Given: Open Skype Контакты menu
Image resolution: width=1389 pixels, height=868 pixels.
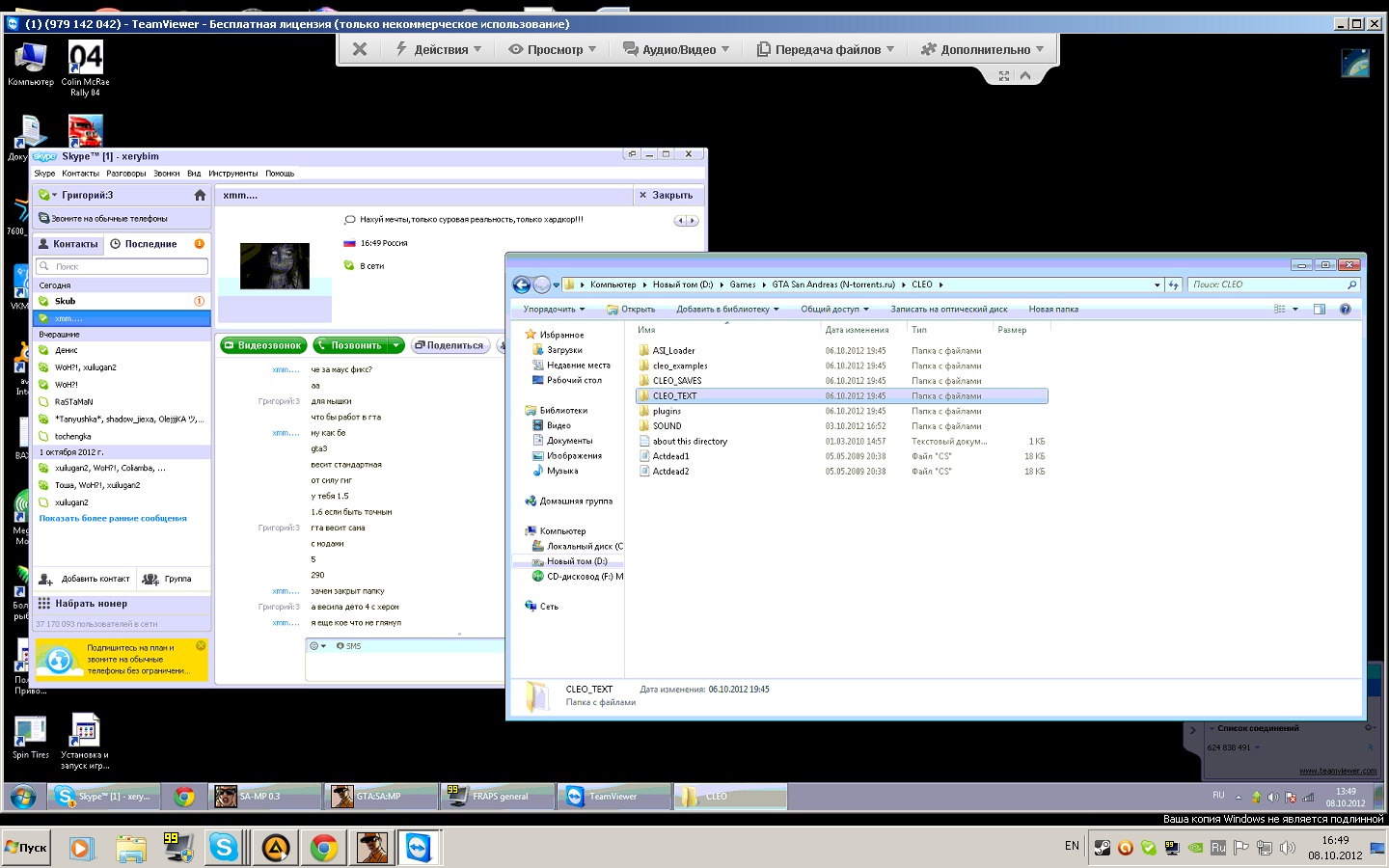Looking at the screenshot, I should coord(80,174).
